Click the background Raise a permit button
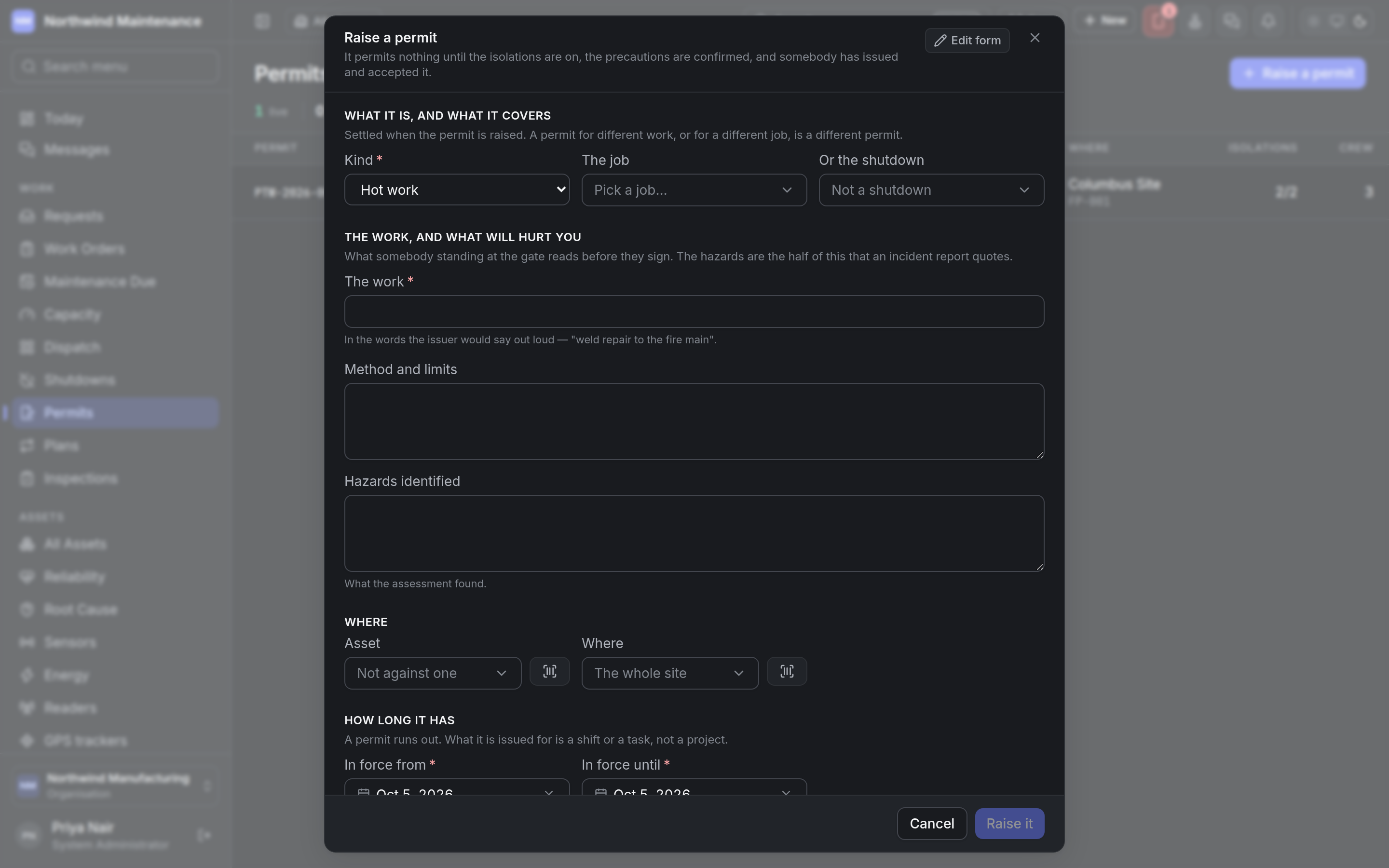 1297,73
